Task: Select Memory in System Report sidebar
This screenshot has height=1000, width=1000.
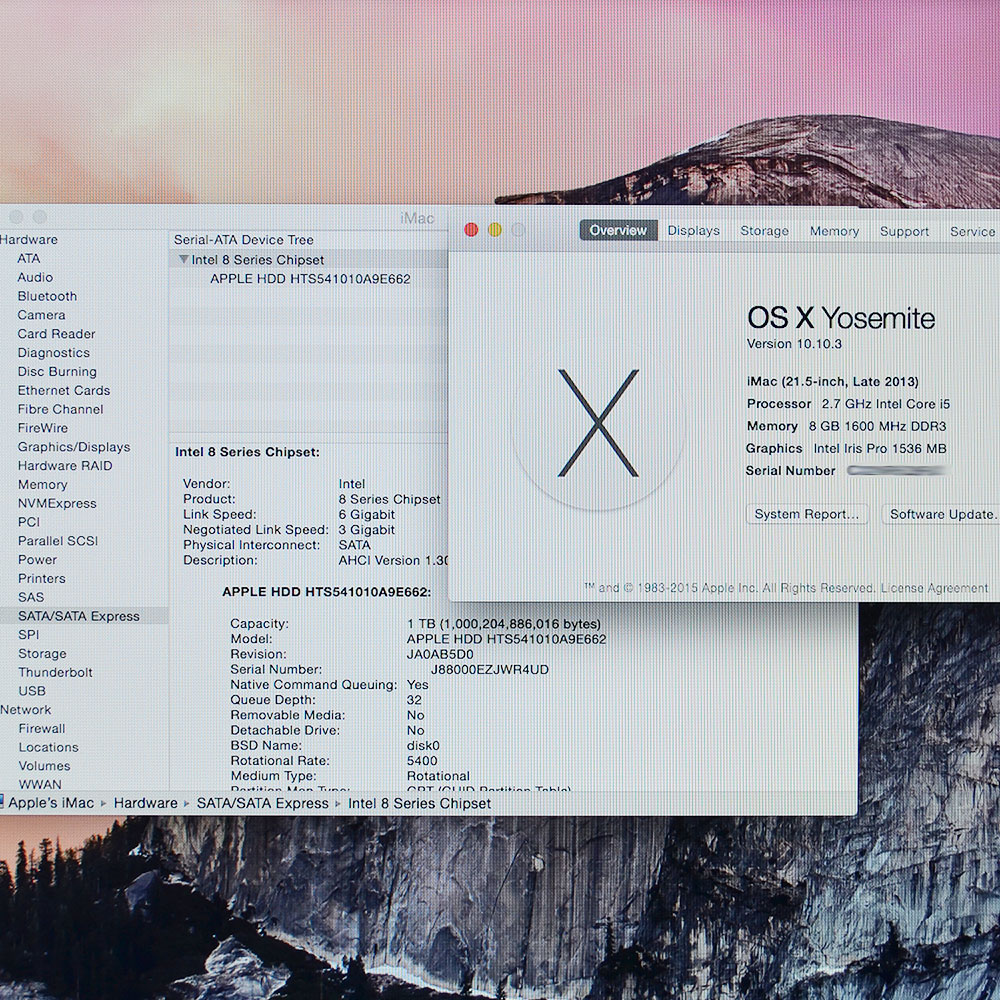Action: 42,484
